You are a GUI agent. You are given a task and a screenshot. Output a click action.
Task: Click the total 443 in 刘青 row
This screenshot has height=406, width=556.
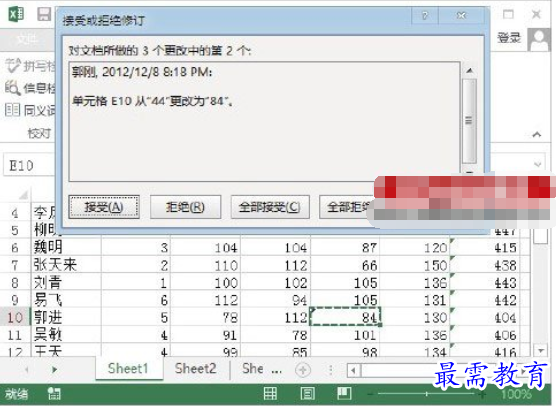(x=485, y=283)
